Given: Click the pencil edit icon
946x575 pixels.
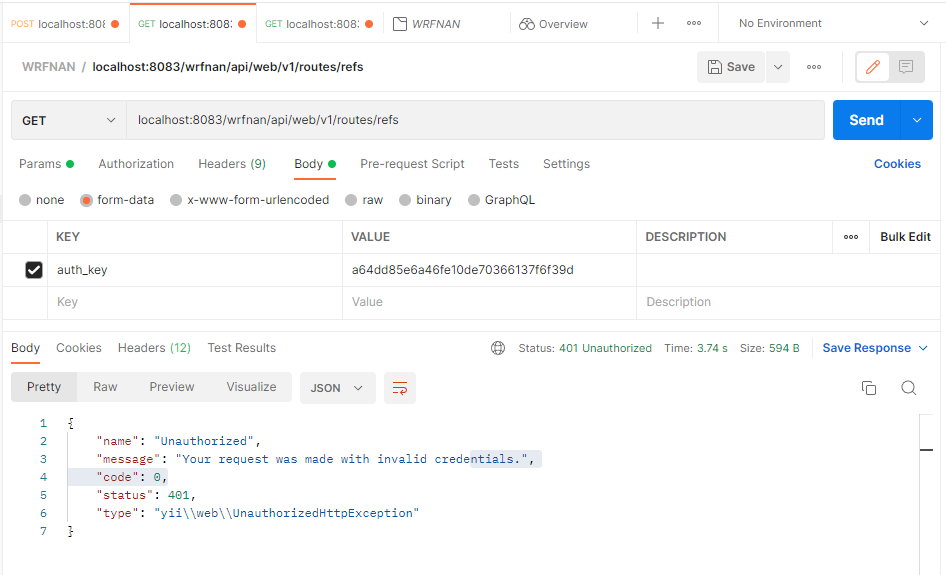Looking at the screenshot, I should point(873,67).
